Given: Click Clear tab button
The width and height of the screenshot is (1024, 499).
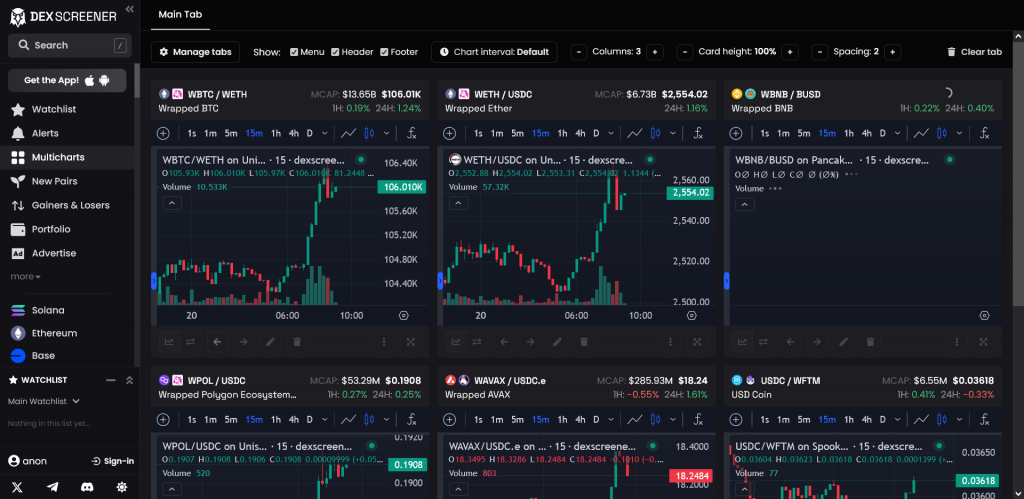Looking at the screenshot, I should (974, 52).
